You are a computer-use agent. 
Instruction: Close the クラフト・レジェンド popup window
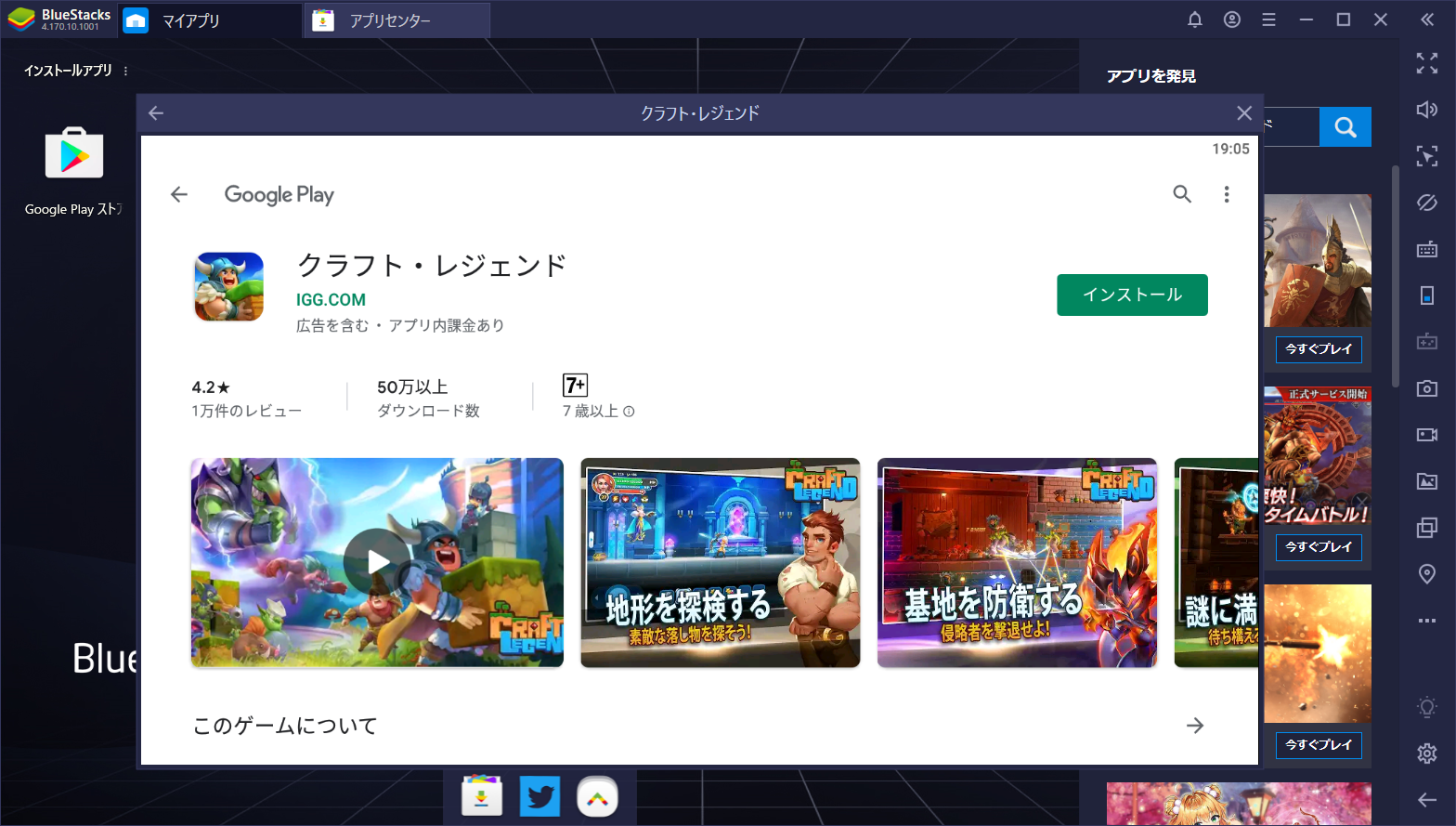[1244, 113]
